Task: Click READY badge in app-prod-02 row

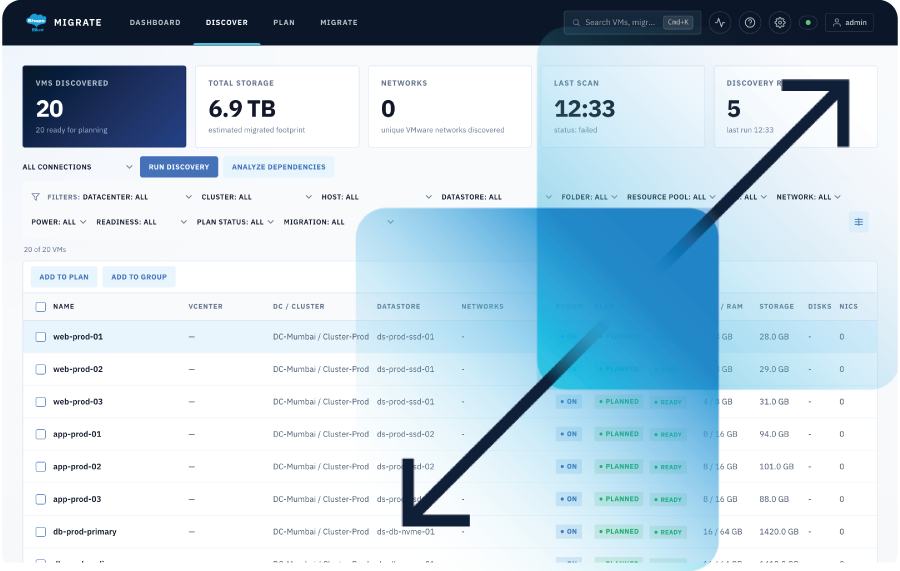Action: point(668,467)
